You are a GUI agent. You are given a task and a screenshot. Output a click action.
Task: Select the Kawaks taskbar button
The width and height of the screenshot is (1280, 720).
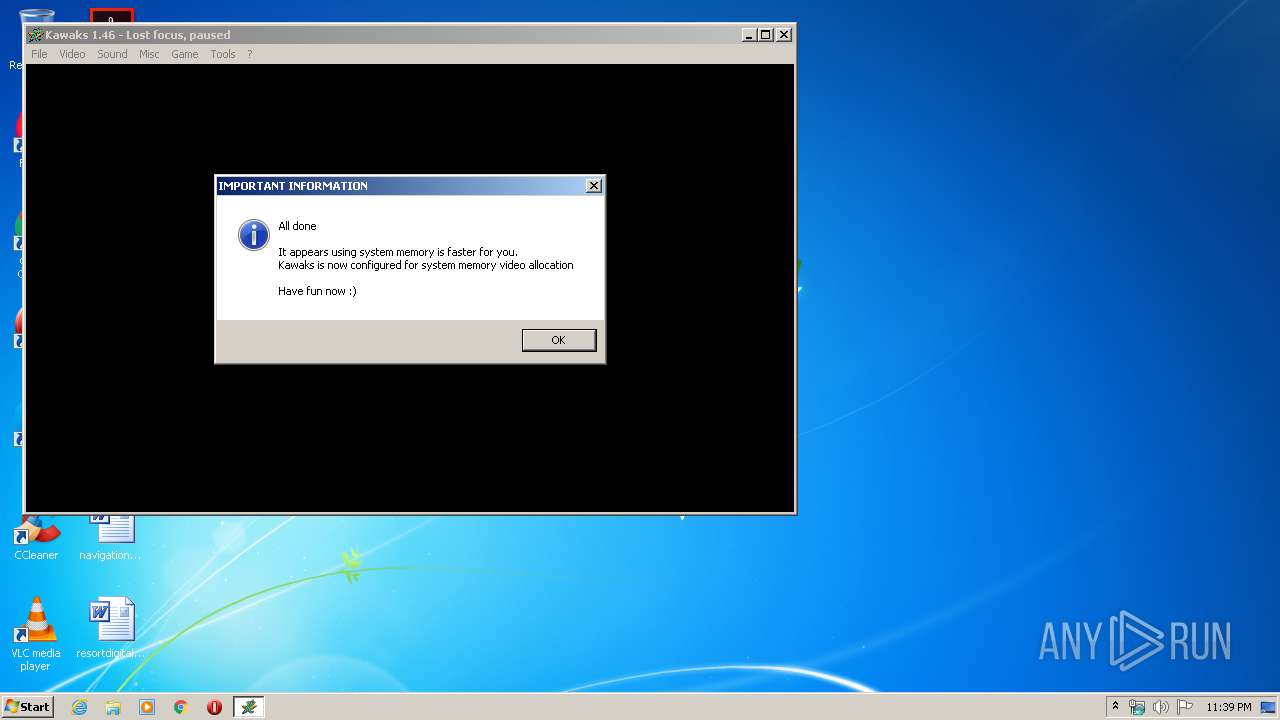249,707
